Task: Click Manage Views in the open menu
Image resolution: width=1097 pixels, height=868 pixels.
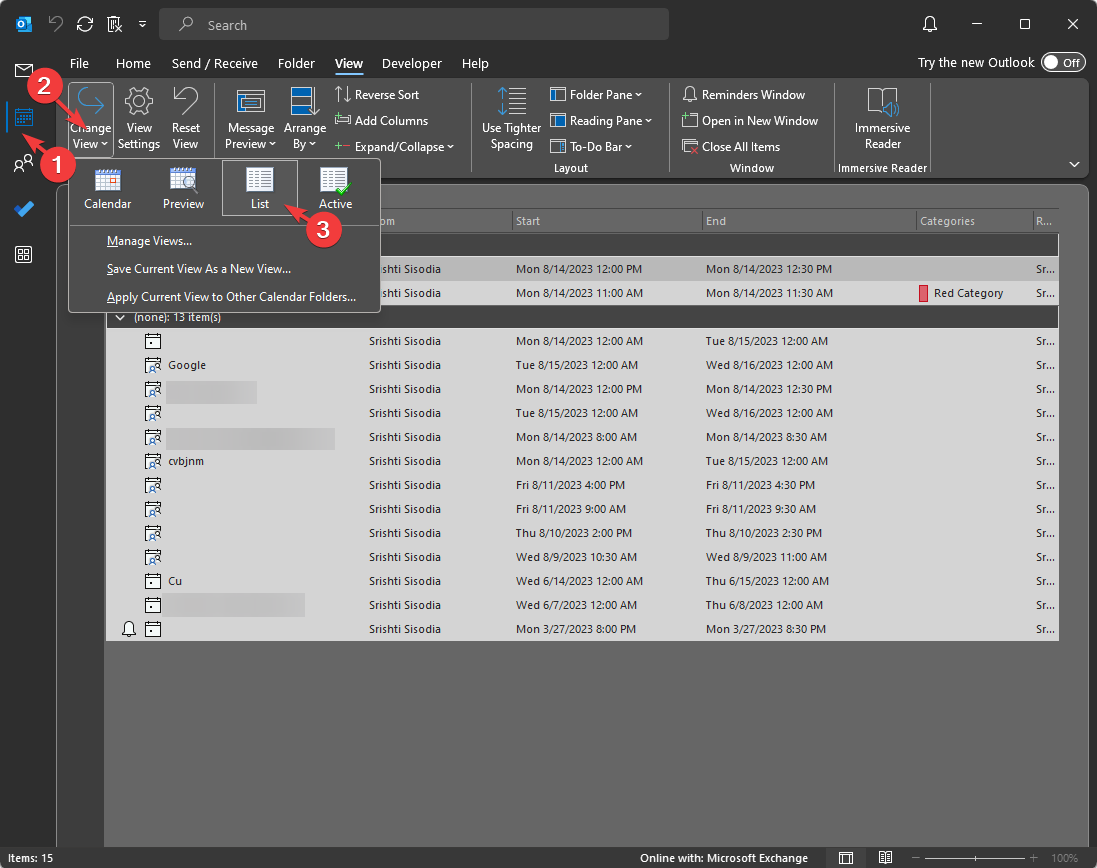Action: click(149, 240)
